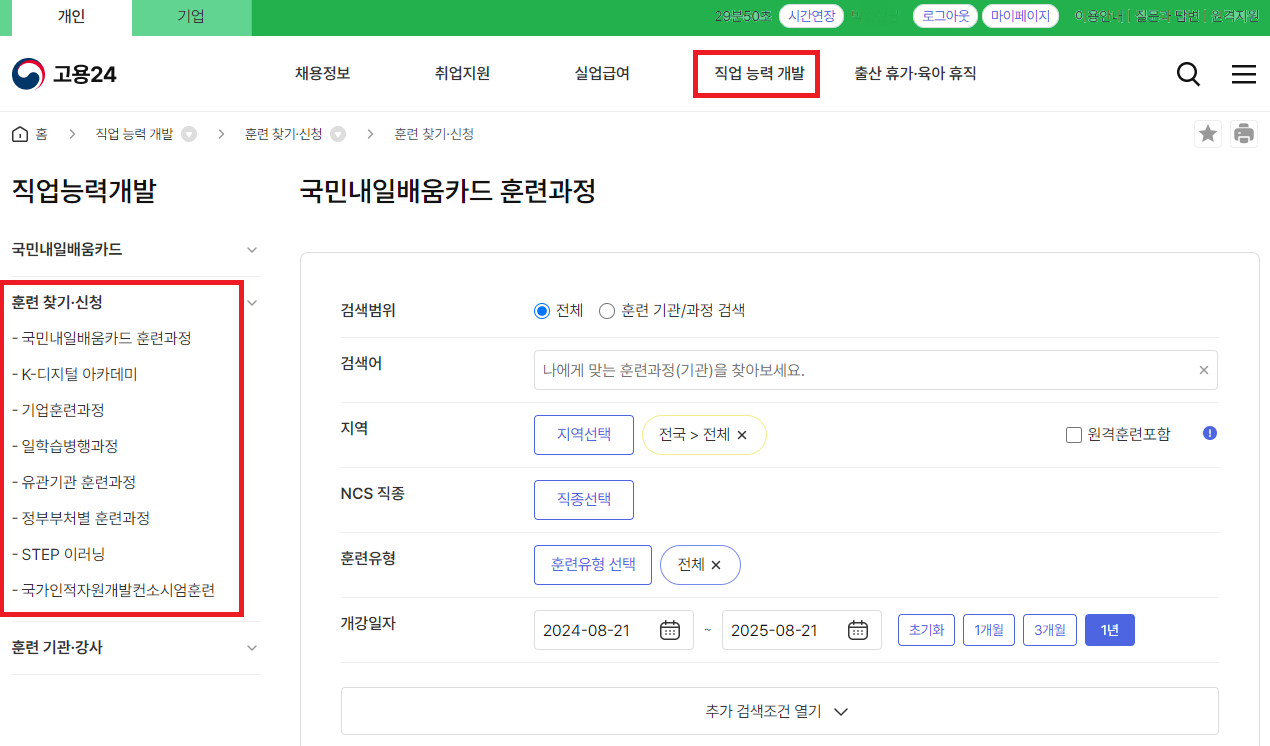
Task: Switch to the 기업 tab
Action: [x=191, y=17]
